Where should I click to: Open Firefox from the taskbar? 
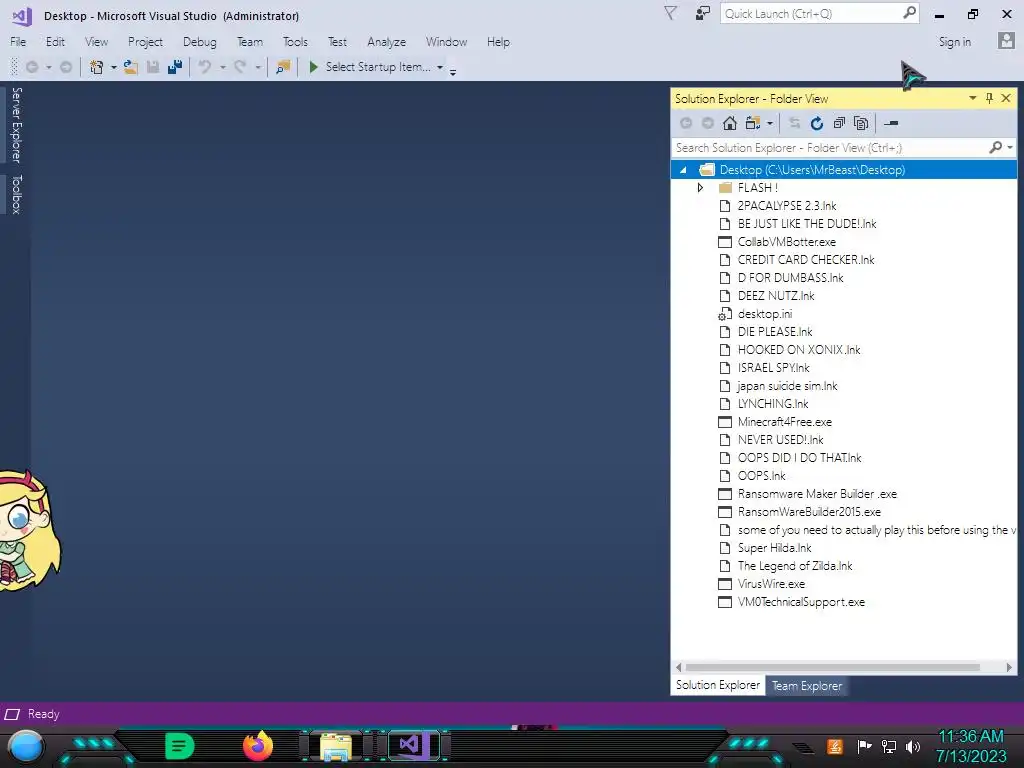click(258, 746)
